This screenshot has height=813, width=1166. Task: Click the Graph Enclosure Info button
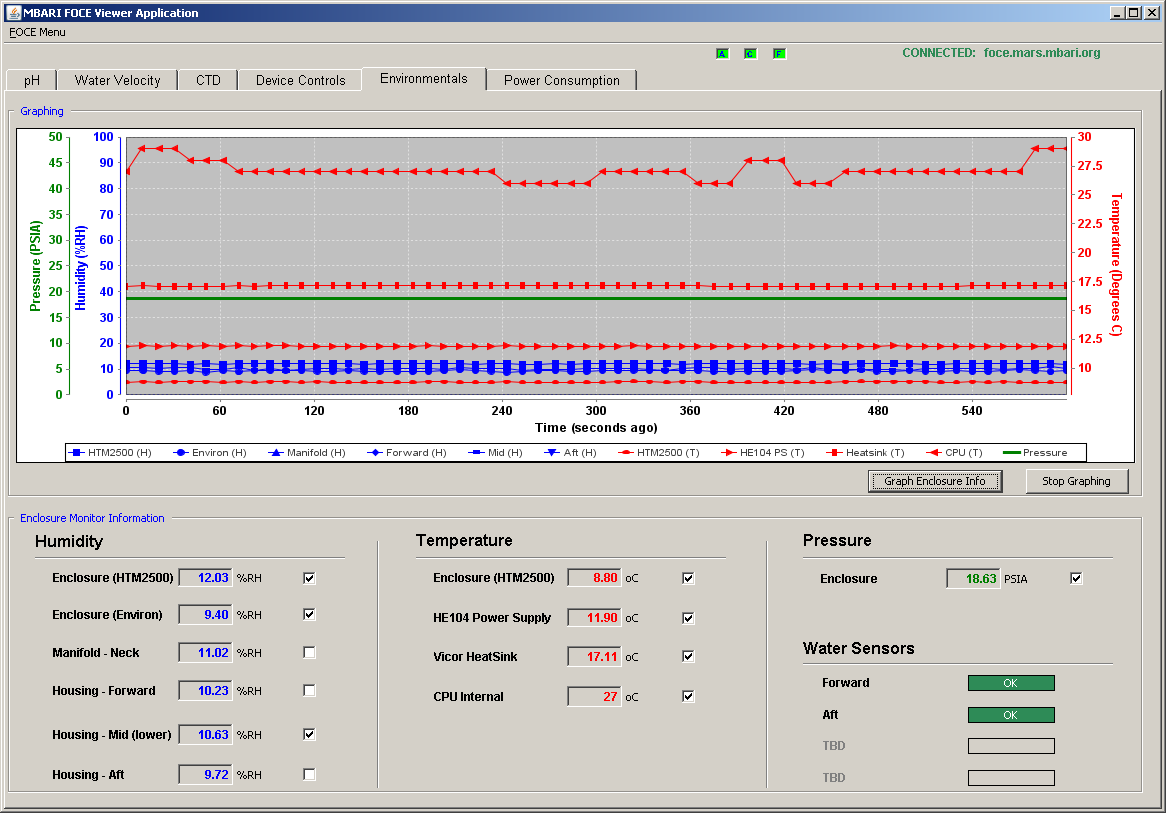tap(935, 481)
